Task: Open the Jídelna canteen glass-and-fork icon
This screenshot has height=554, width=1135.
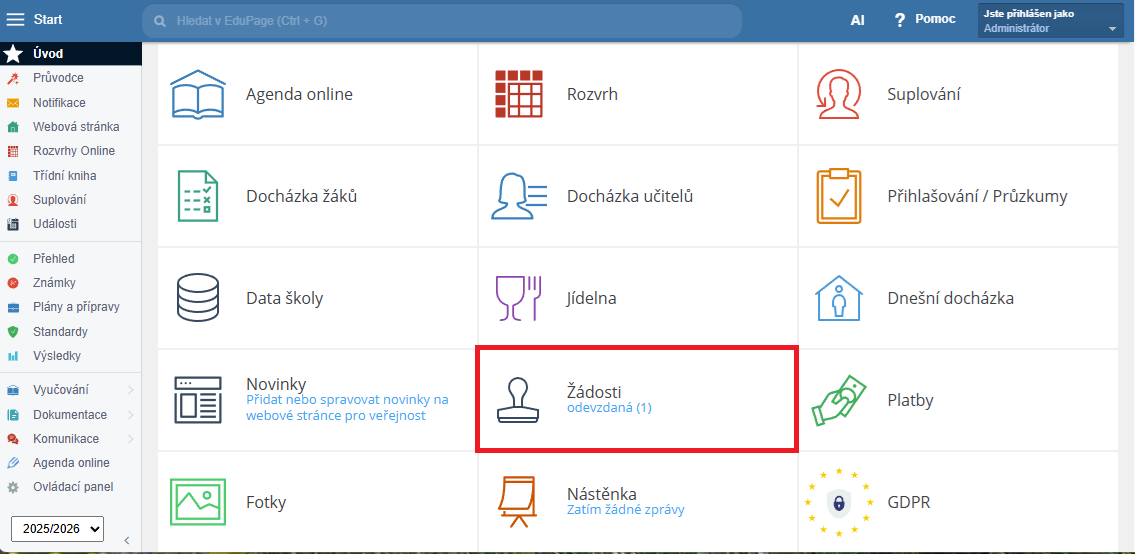Action: [x=519, y=298]
